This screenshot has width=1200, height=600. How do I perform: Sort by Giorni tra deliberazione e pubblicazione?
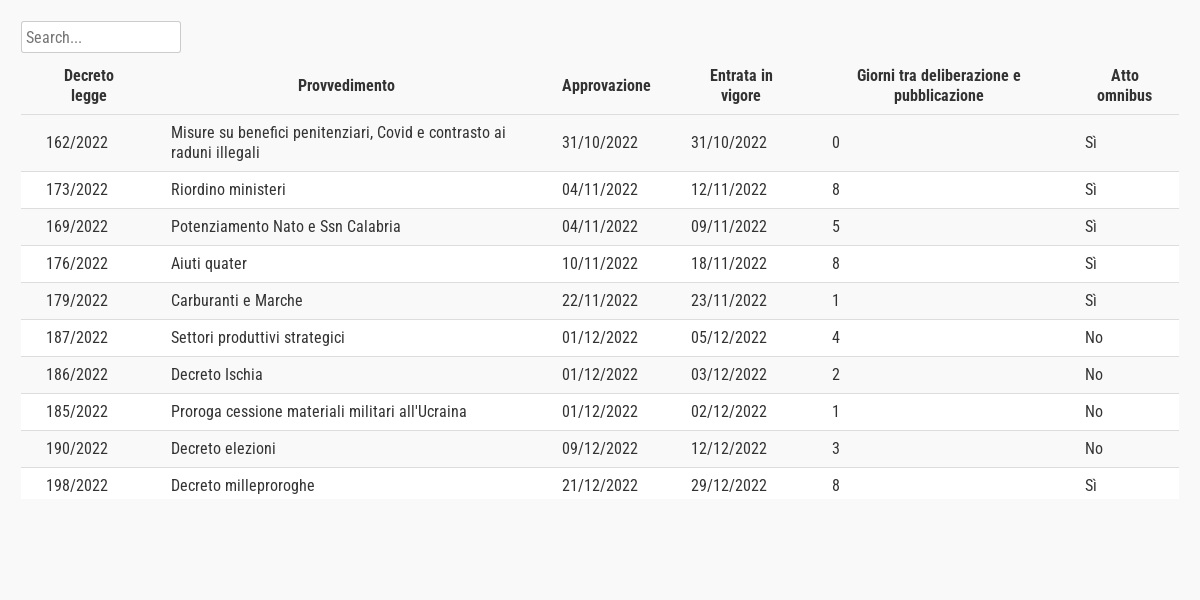click(938, 86)
